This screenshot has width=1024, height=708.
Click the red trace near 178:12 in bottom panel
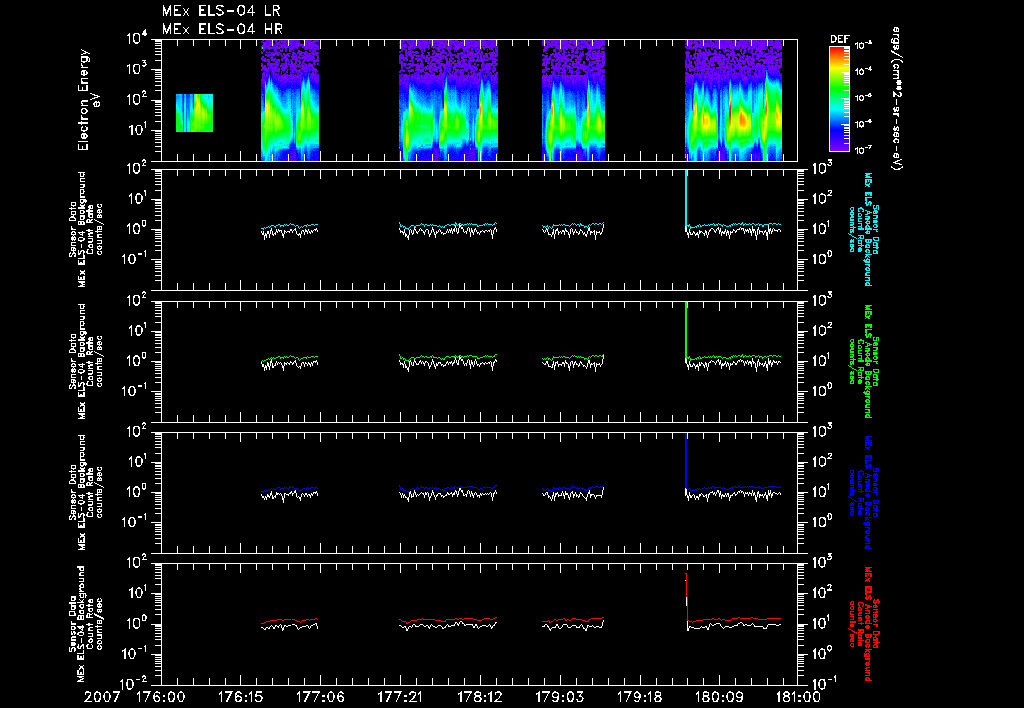coord(448,620)
